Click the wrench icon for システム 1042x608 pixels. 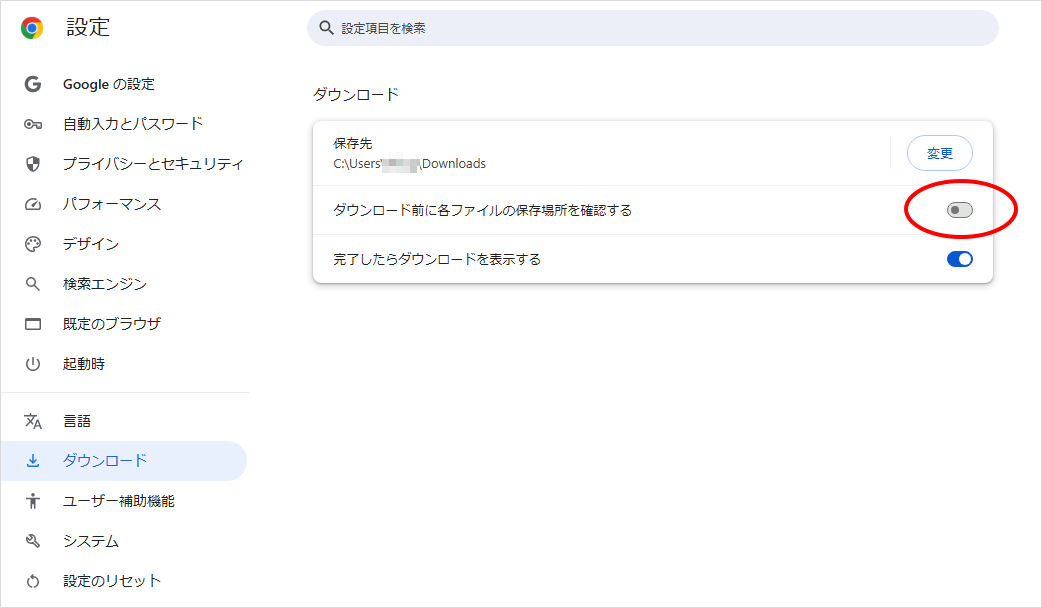pos(33,541)
